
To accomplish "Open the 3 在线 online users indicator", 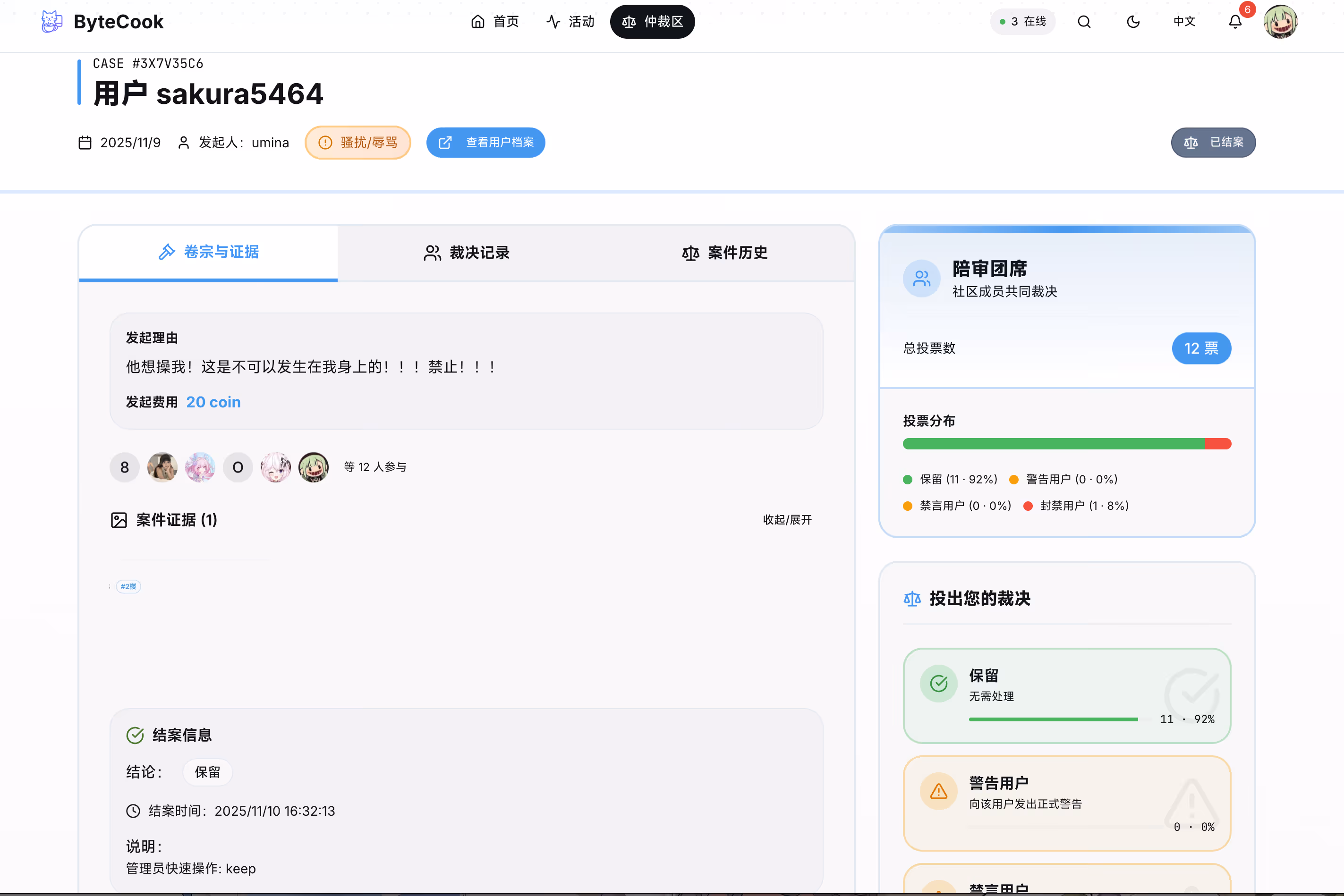I will [1023, 22].
